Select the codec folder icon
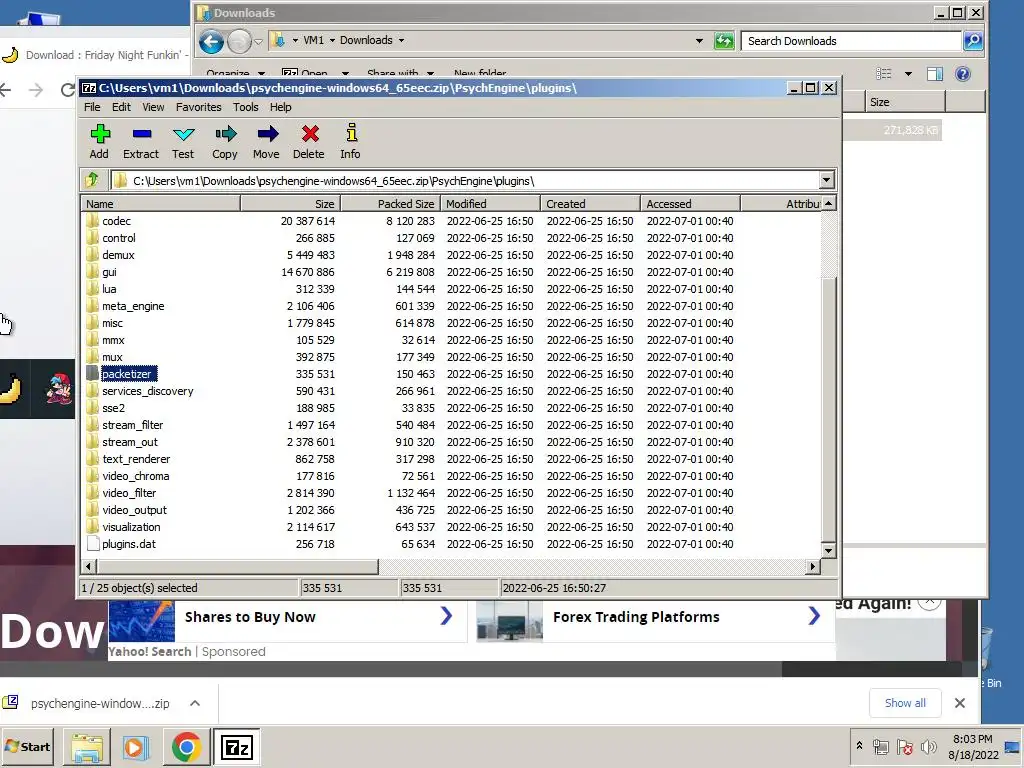This screenshot has width=1024, height=768. (x=92, y=221)
